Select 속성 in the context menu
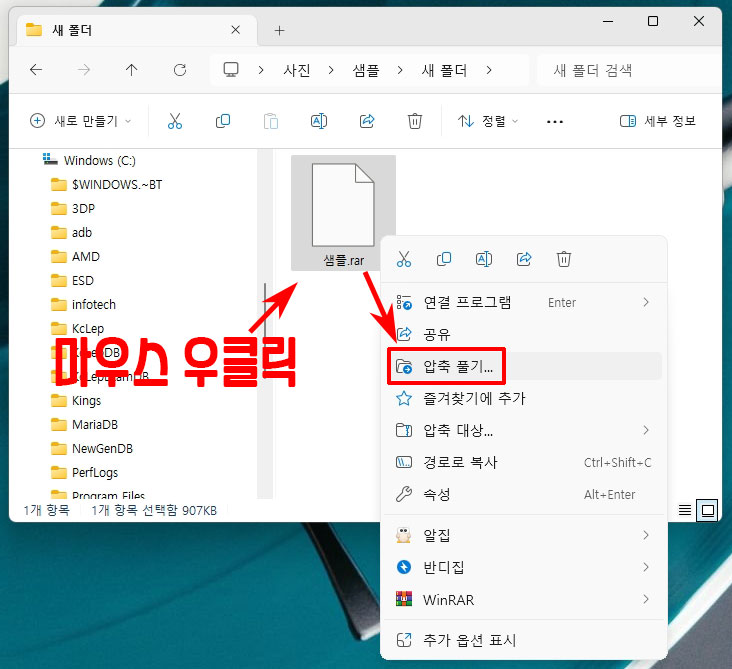732x669 pixels. pos(524,494)
